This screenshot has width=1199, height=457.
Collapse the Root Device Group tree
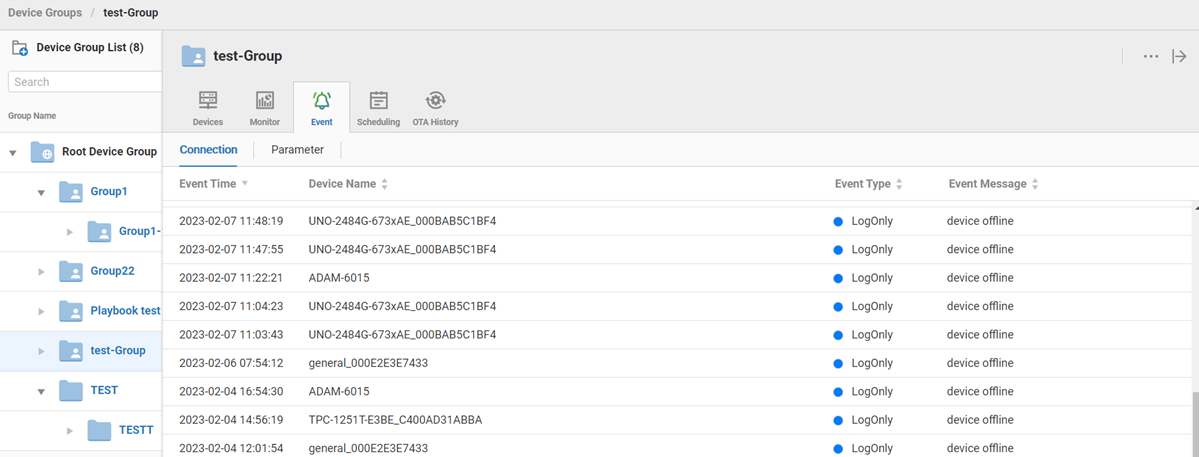13,153
